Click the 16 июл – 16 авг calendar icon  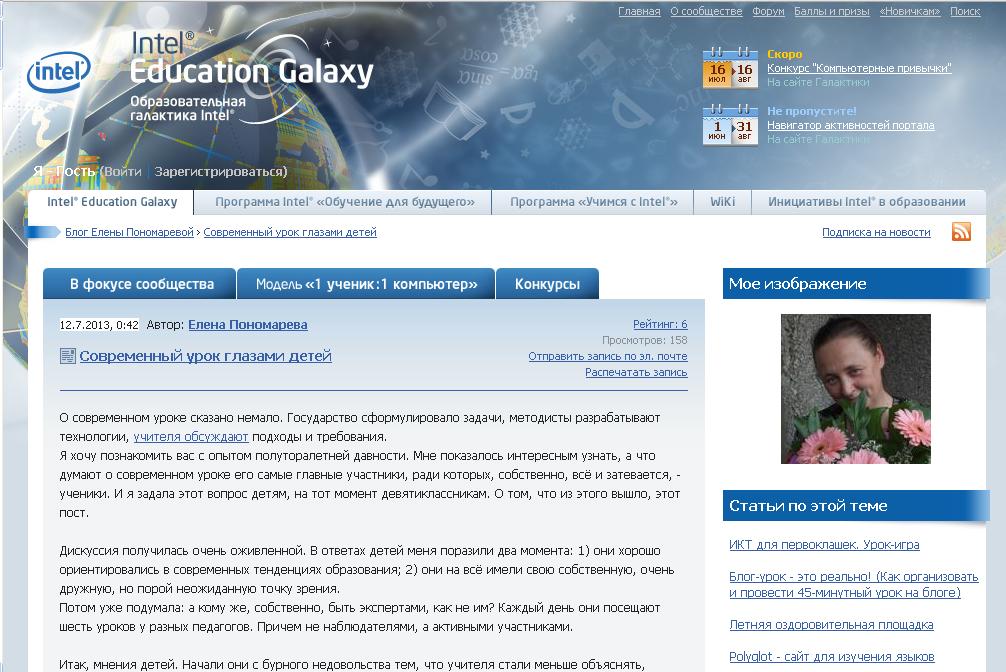(730, 68)
